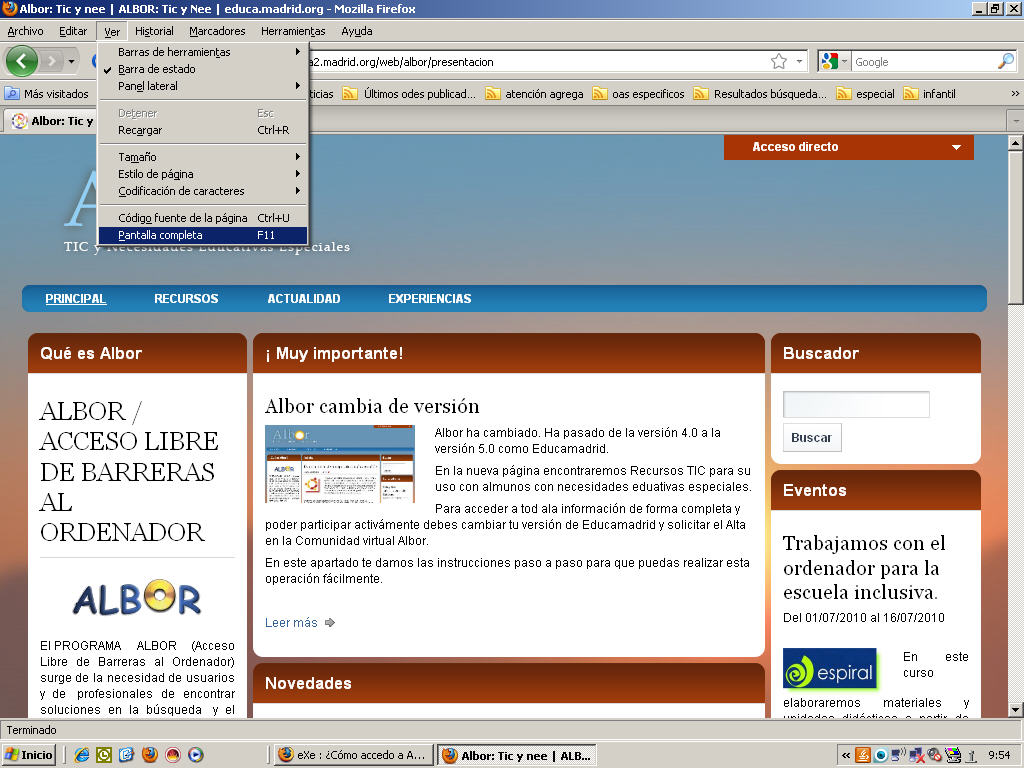Image resolution: width=1024 pixels, height=768 pixels.
Task: Go to the EXPERIENCIAS navigation tab
Action: [x=430, y=298]
